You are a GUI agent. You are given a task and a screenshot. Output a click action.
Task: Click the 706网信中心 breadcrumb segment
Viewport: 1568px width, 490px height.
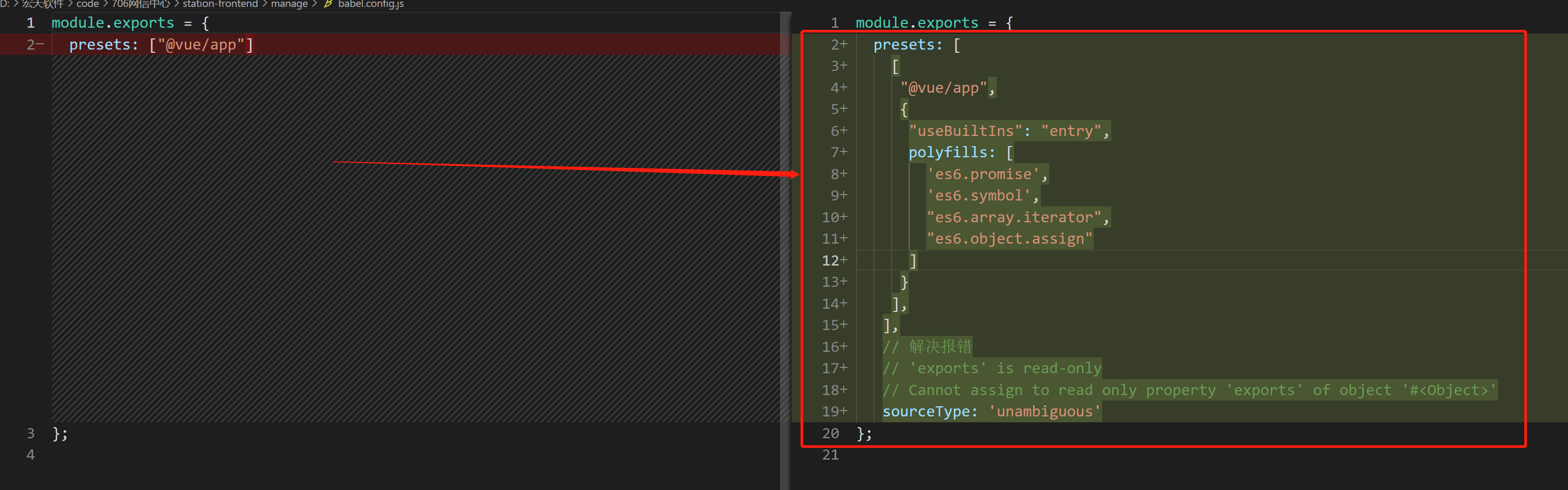coord(141,4)
